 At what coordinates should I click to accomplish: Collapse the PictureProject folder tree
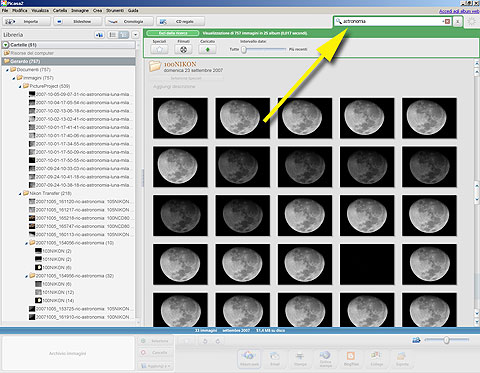(20, 86)
